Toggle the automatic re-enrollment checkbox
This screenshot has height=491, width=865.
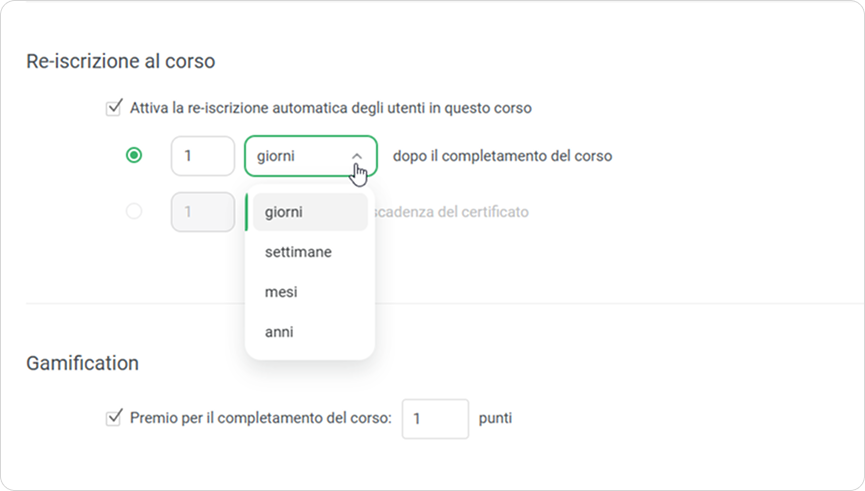point(114,107)
